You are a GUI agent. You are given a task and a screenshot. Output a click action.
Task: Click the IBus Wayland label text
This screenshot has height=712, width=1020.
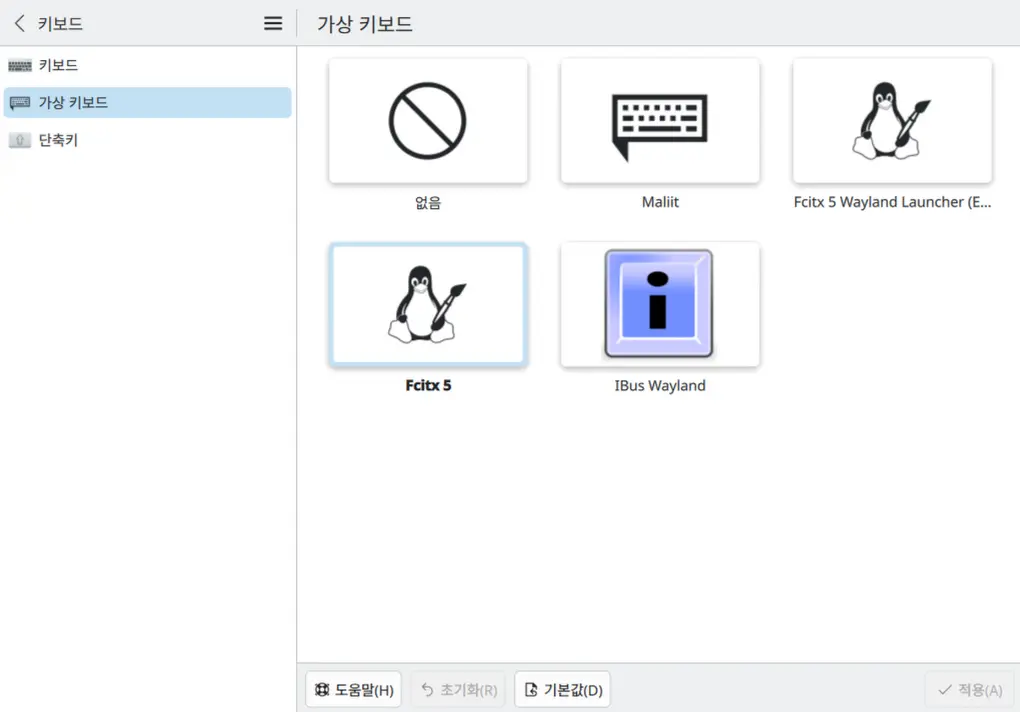660,386
